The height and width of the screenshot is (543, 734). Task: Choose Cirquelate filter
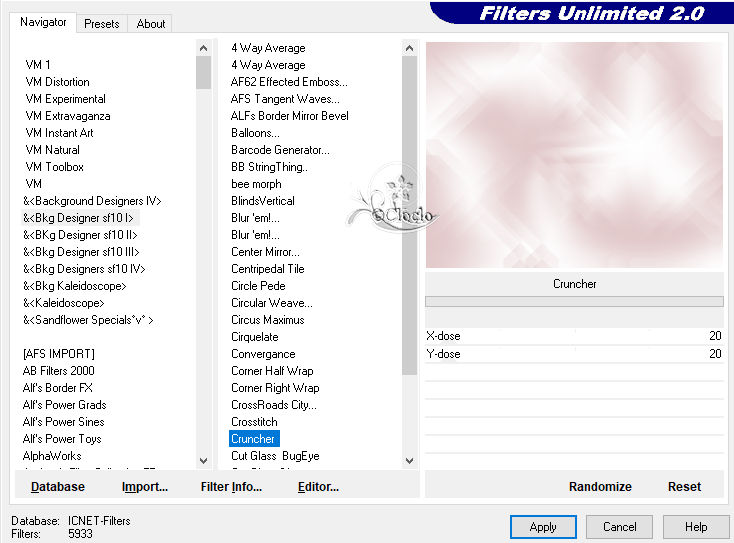[x=255, y=337]
